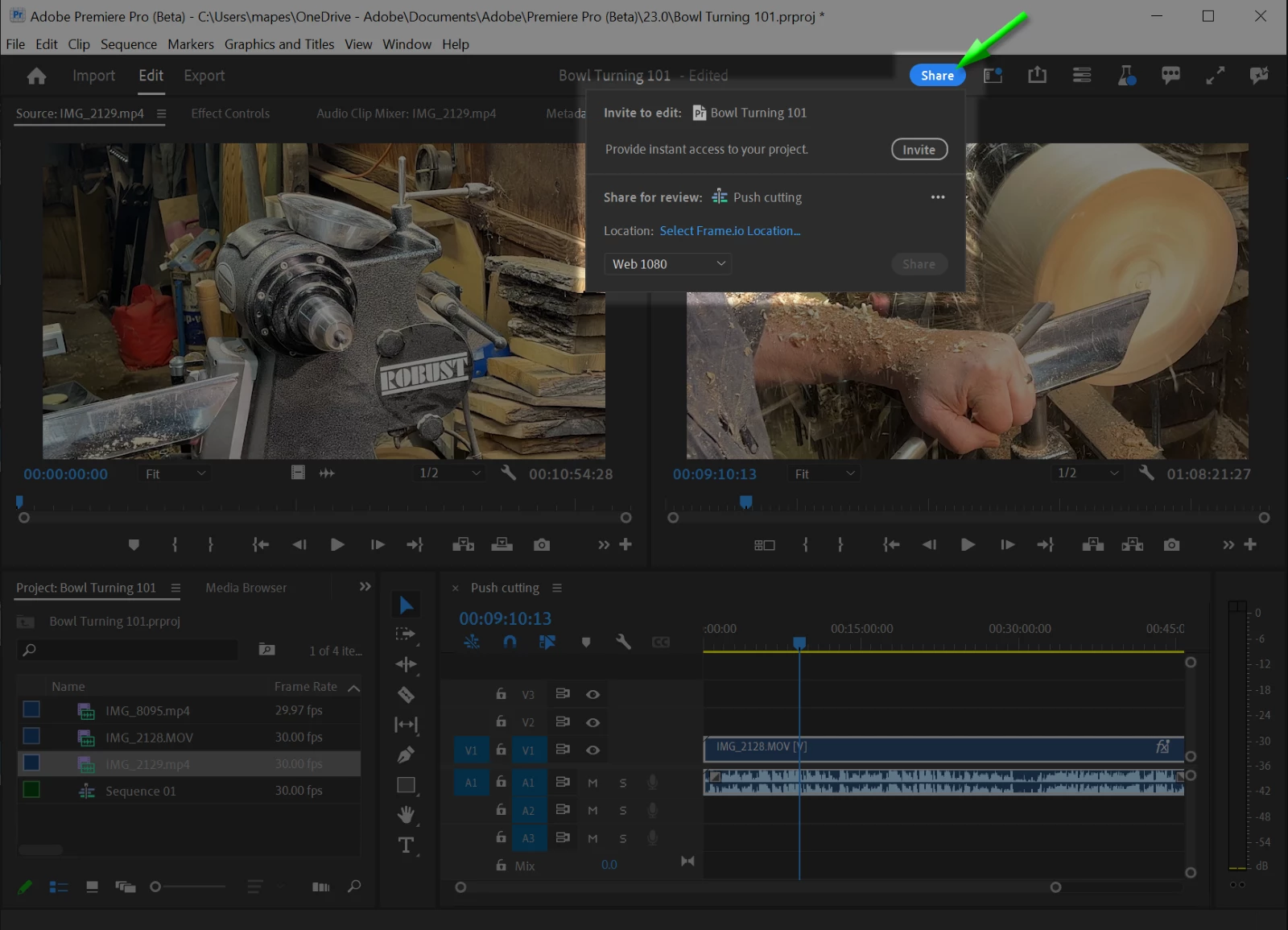Click the Export Frame camera icon in Program monitor
Image resolution: width=1288 pixels, height=930 pixels.
click(1171, 545)
